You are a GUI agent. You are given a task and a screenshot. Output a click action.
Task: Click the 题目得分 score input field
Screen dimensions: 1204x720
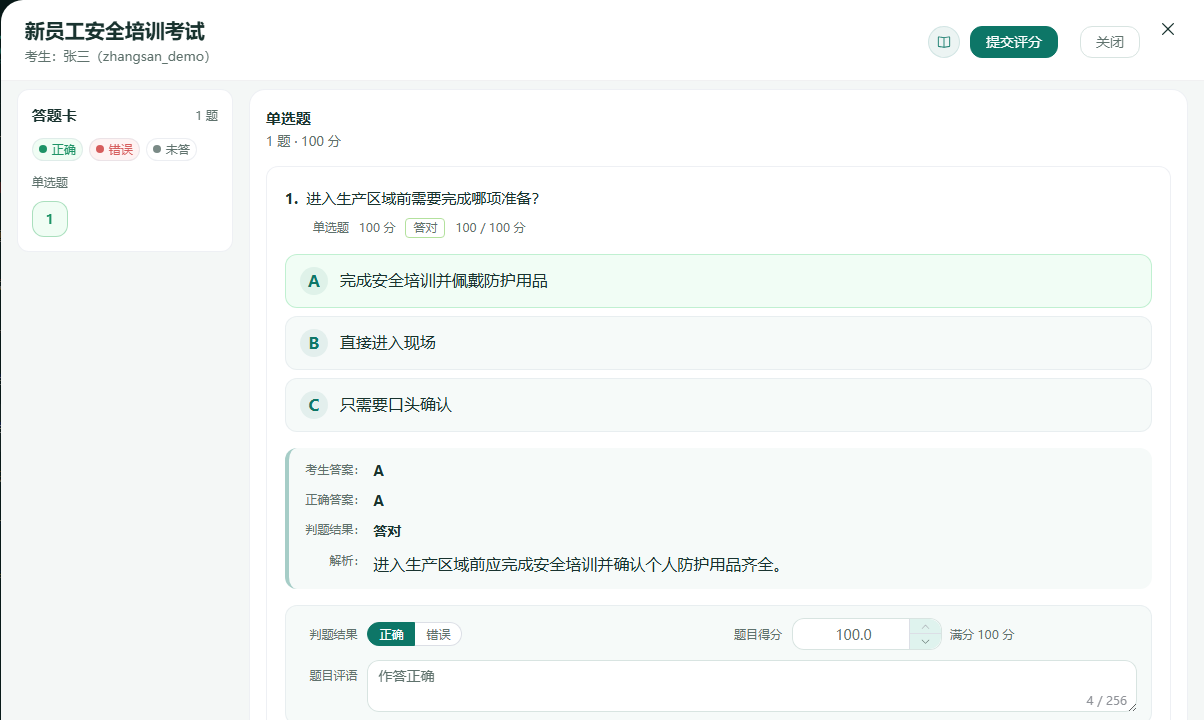pyautogui.click(x=852, y=634)
